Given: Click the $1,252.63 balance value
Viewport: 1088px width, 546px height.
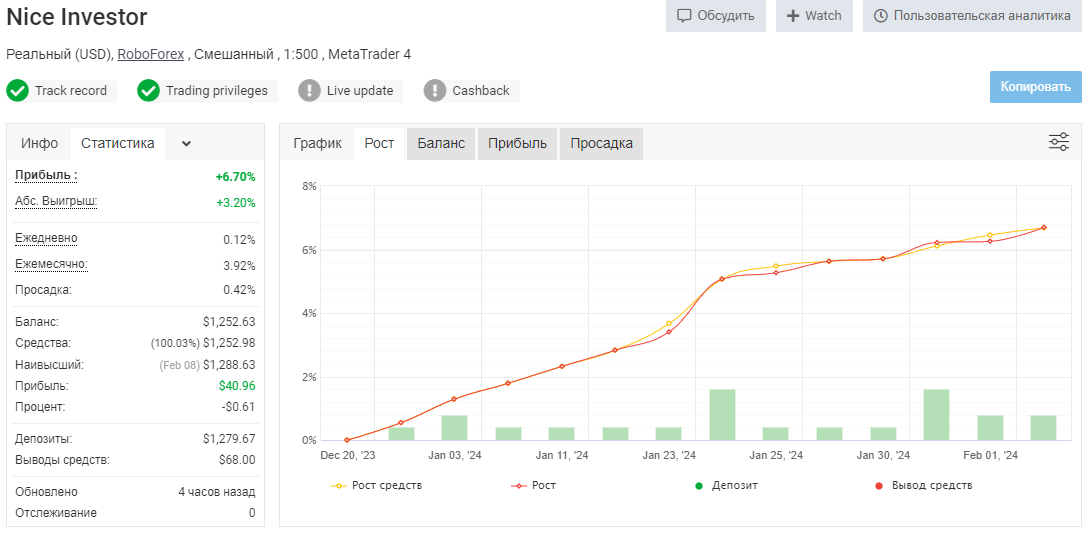Looking at the screenshot, I should [x=229, y=322].
